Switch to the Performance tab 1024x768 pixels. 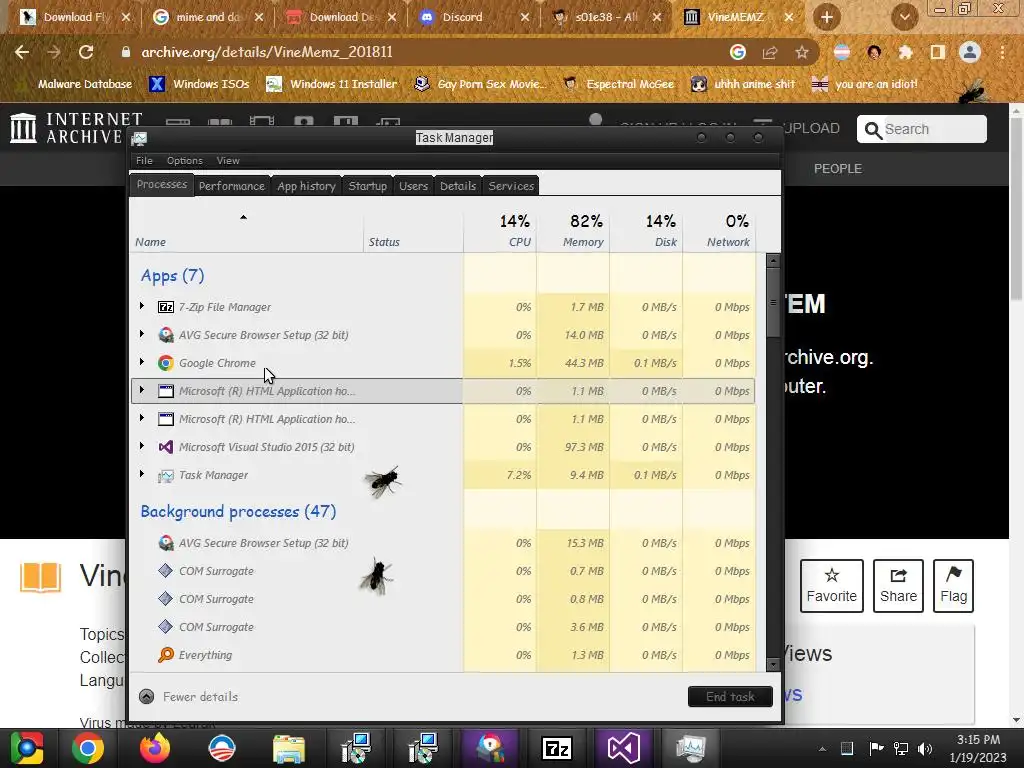[x=232, y=186]
